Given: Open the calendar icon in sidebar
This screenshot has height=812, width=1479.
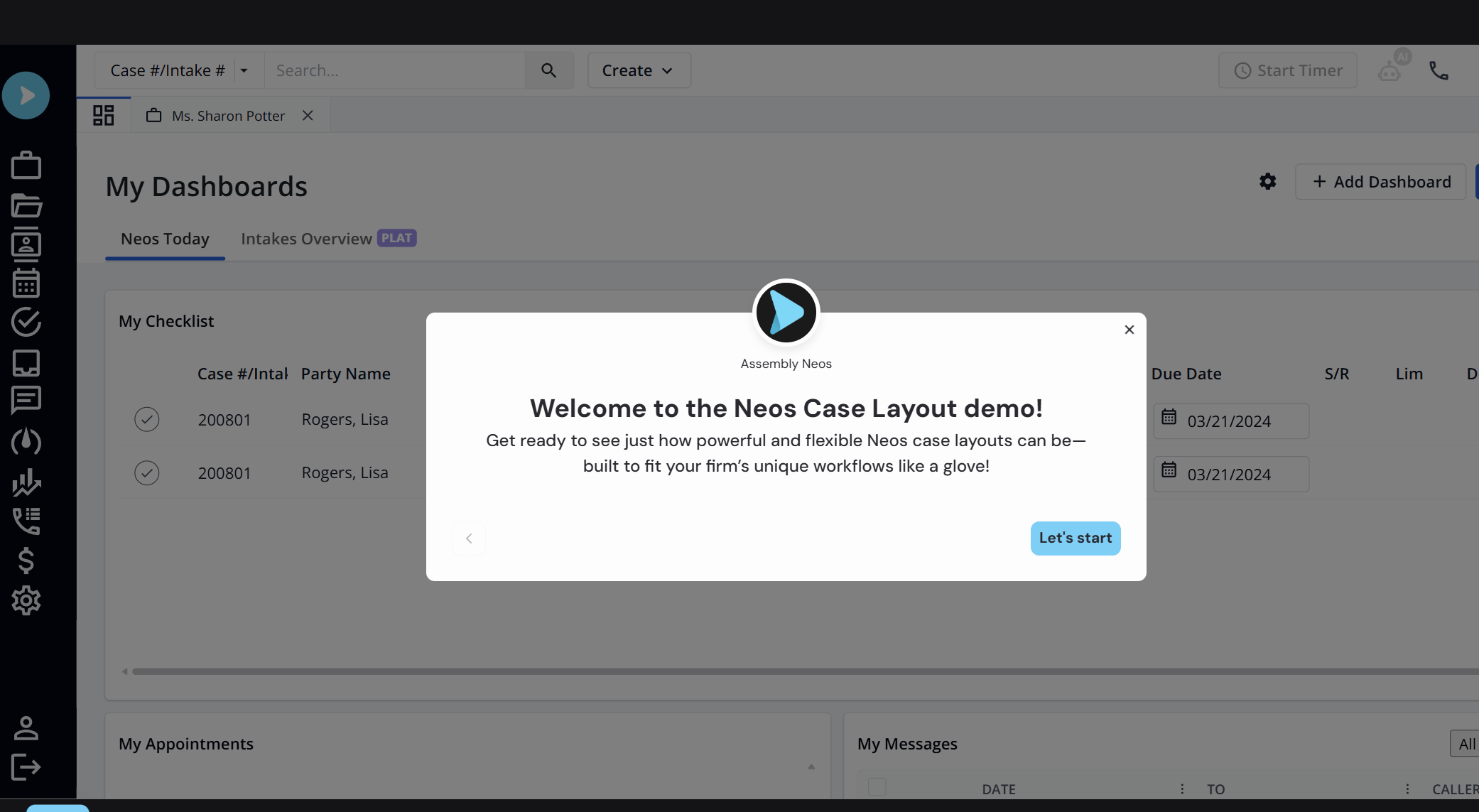Looking at the screenshot, I should pos(26,283).
